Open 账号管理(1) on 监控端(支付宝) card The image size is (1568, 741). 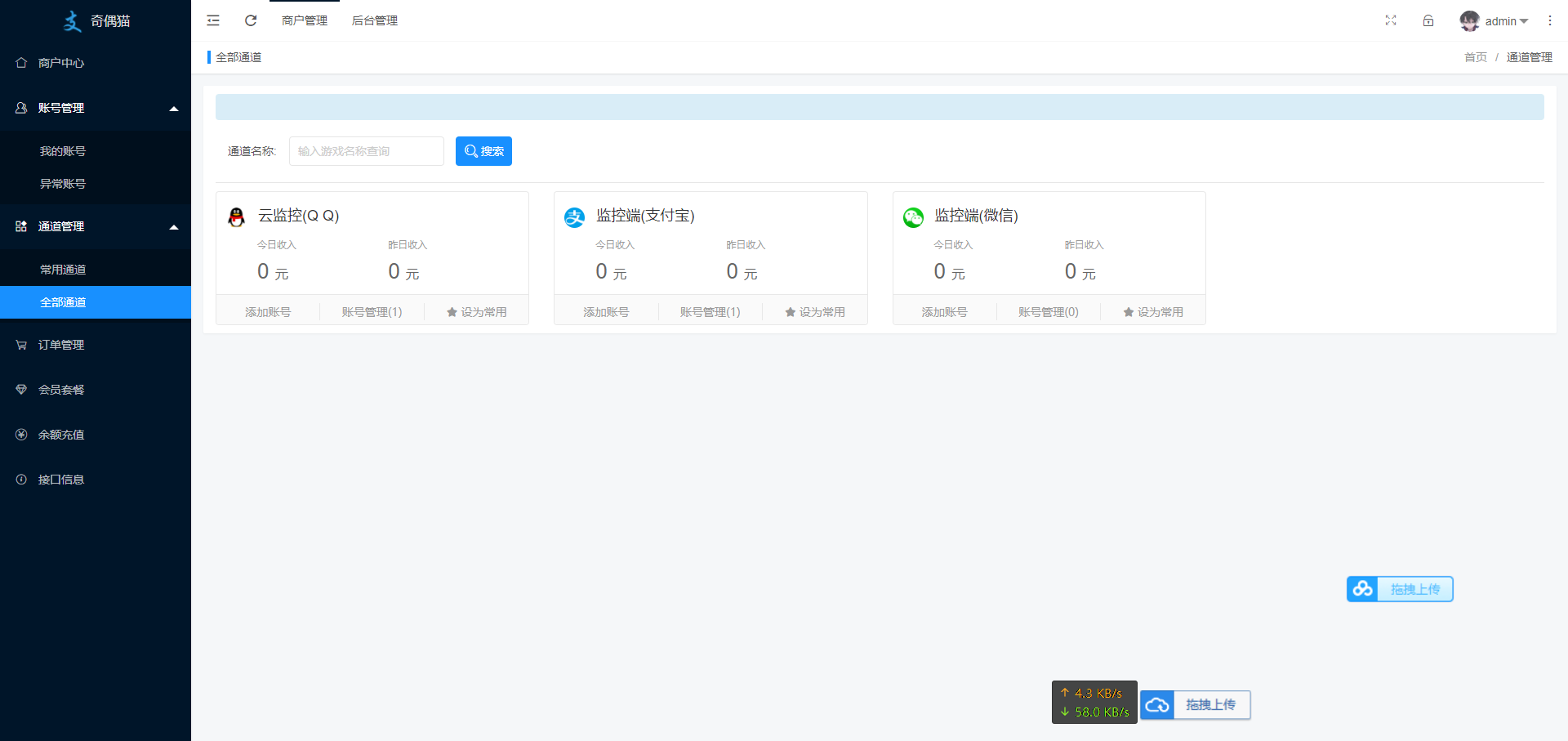click(710, 312)
